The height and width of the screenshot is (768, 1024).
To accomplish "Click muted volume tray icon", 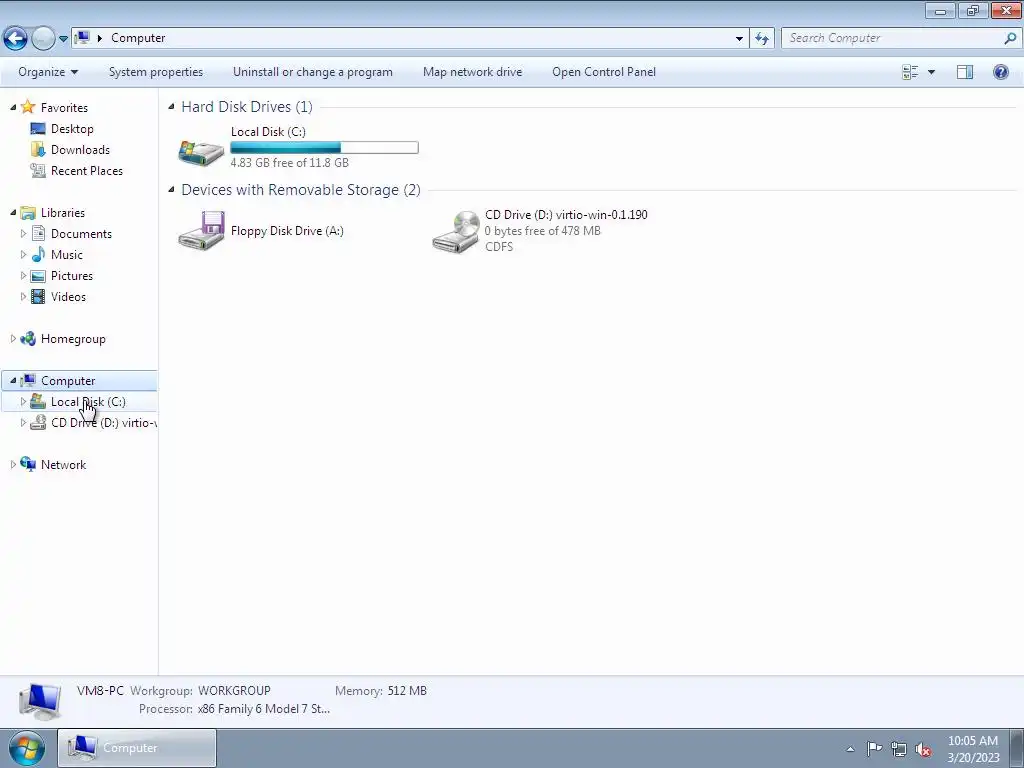I will point(923,750).
